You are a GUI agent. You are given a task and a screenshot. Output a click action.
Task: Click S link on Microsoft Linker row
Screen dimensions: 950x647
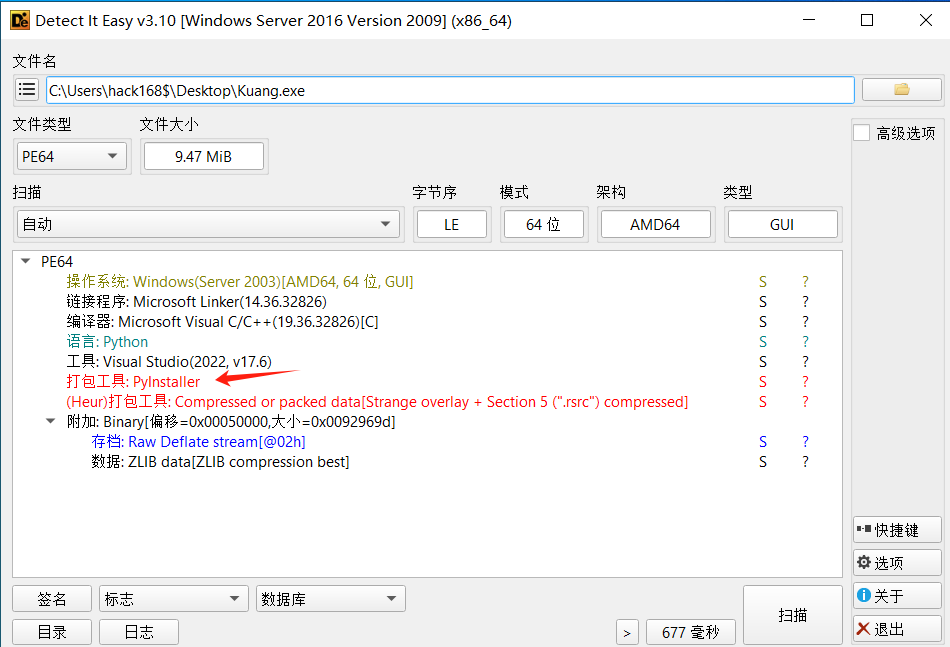coord(763,302)
